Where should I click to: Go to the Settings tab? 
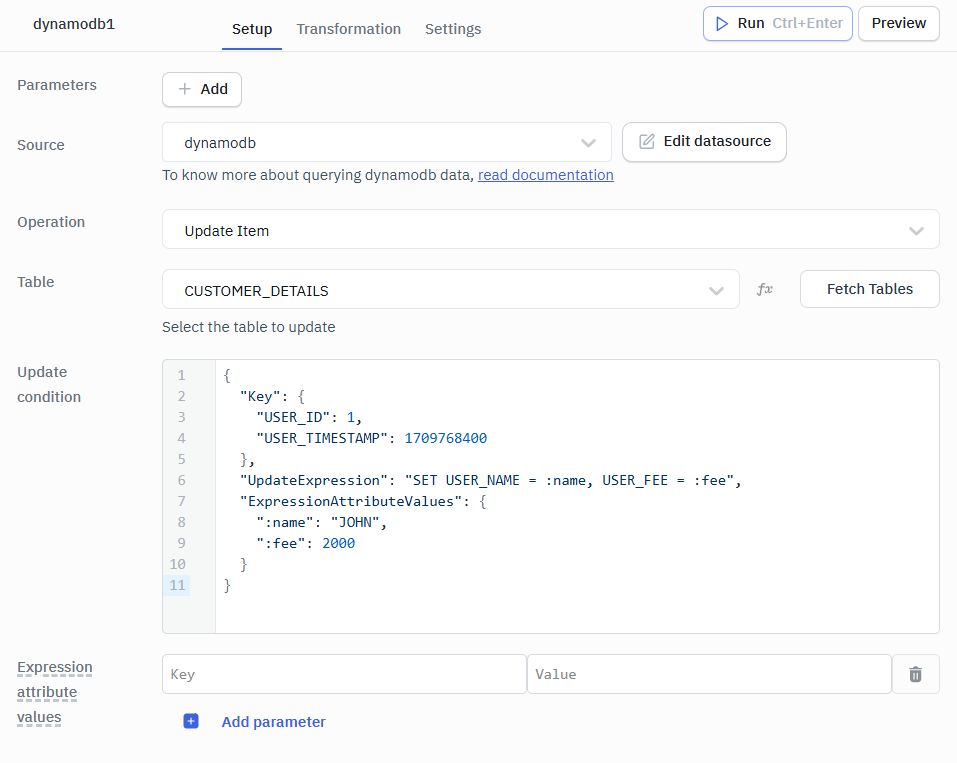click(x=453, y=29)
